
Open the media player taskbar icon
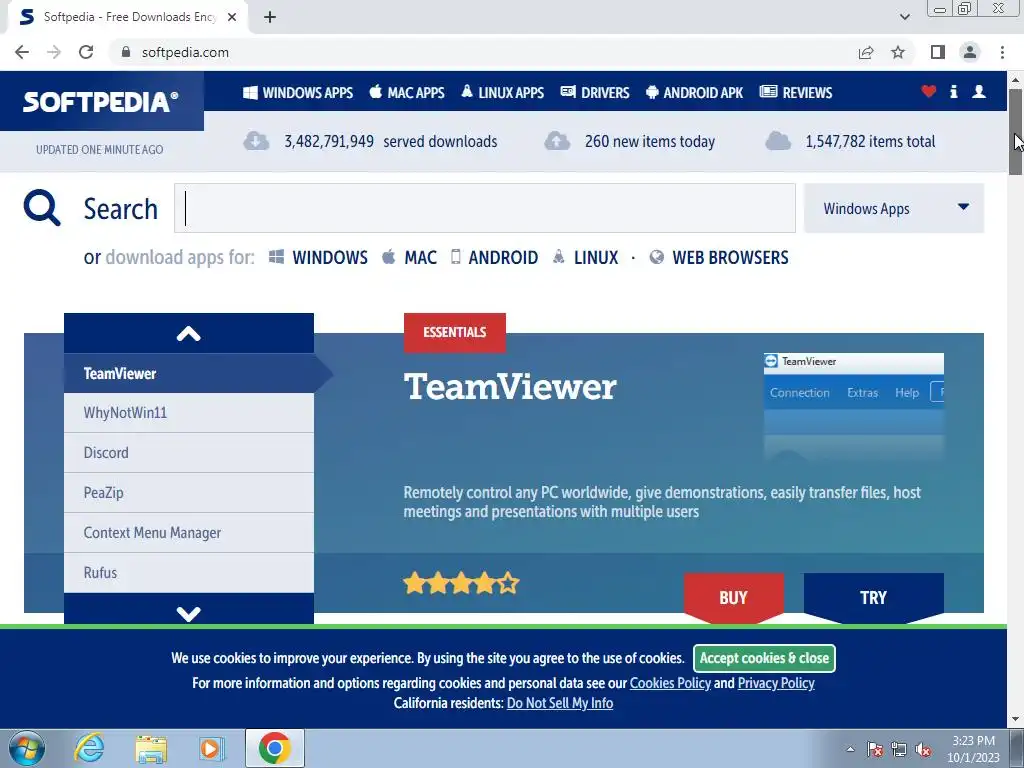point(212,748)
